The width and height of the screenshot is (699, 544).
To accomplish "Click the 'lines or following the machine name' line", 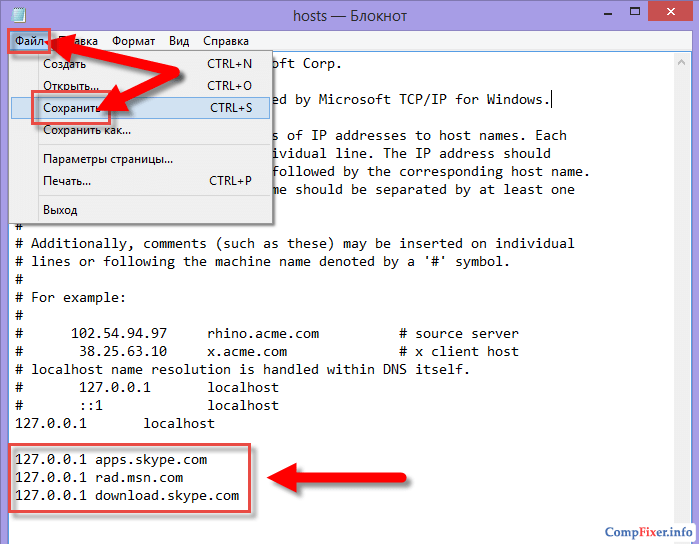I will (263, 261).
